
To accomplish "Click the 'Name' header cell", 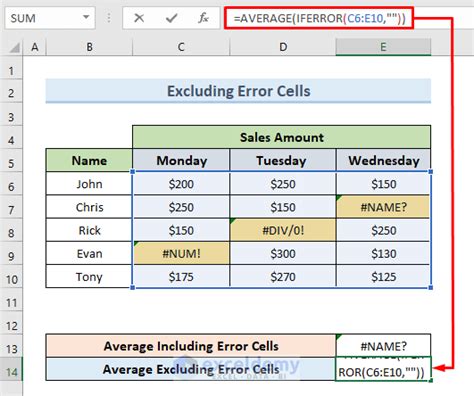I will pos(89,161).
